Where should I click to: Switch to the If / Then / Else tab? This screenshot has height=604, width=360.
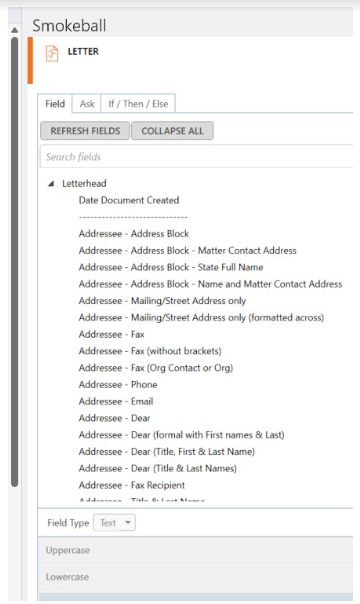tap(138, 104)
